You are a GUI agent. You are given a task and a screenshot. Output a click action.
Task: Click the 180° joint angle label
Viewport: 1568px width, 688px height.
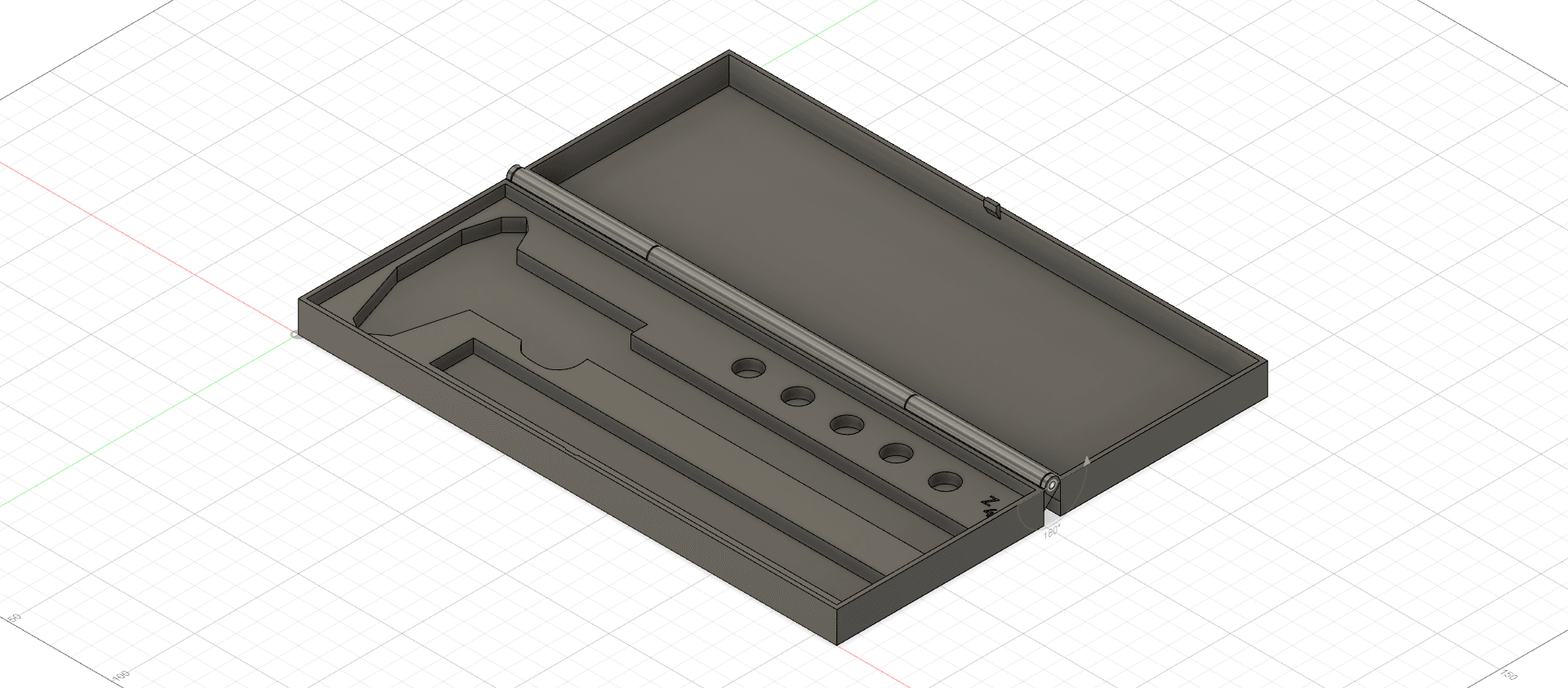coord(1050,532)
